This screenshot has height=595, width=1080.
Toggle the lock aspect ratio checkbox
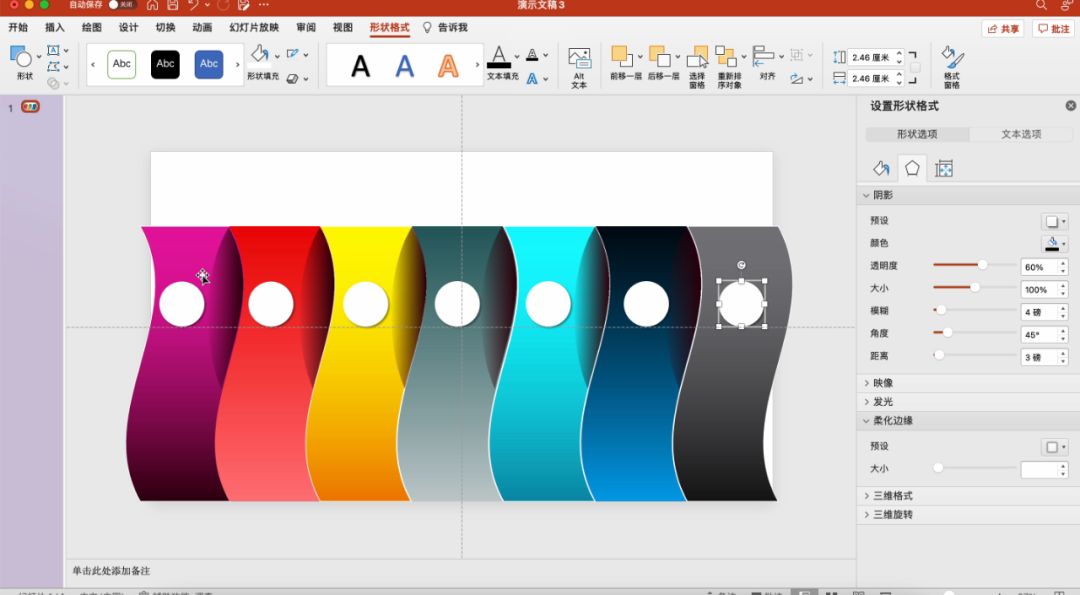tap(915, 68)
